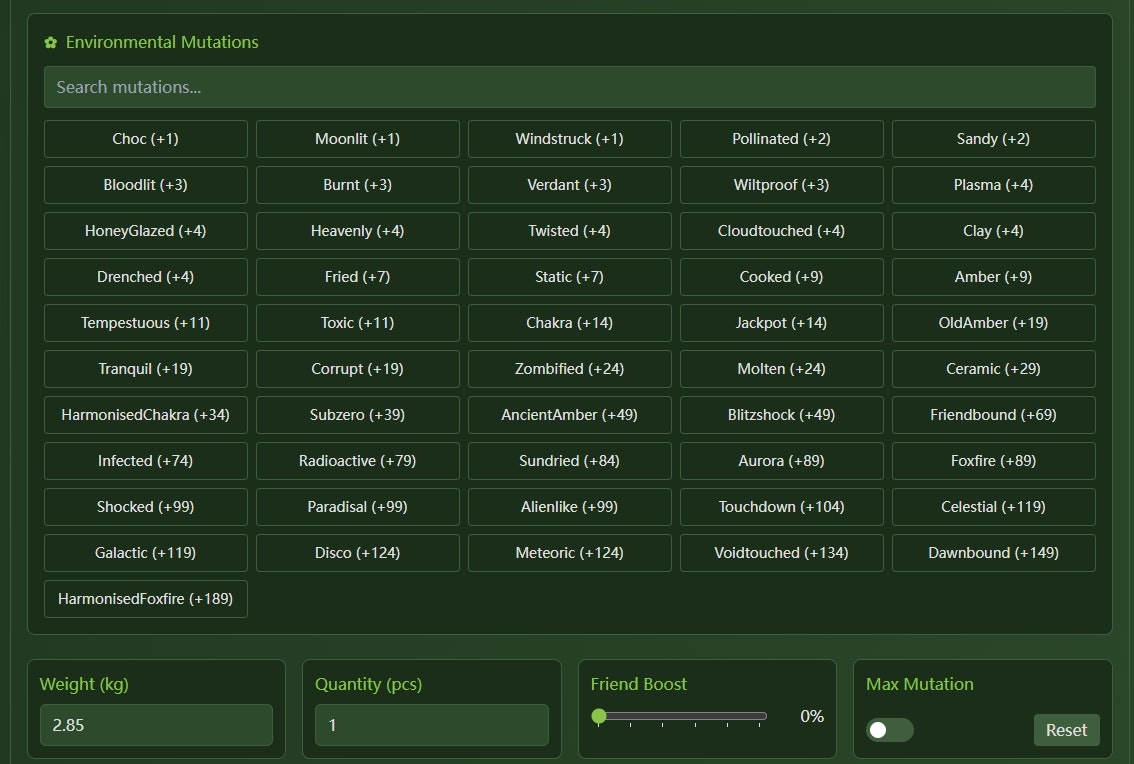Select the Quantity (pcs) input field
The image size is (1134, 764).
(431, 724)
